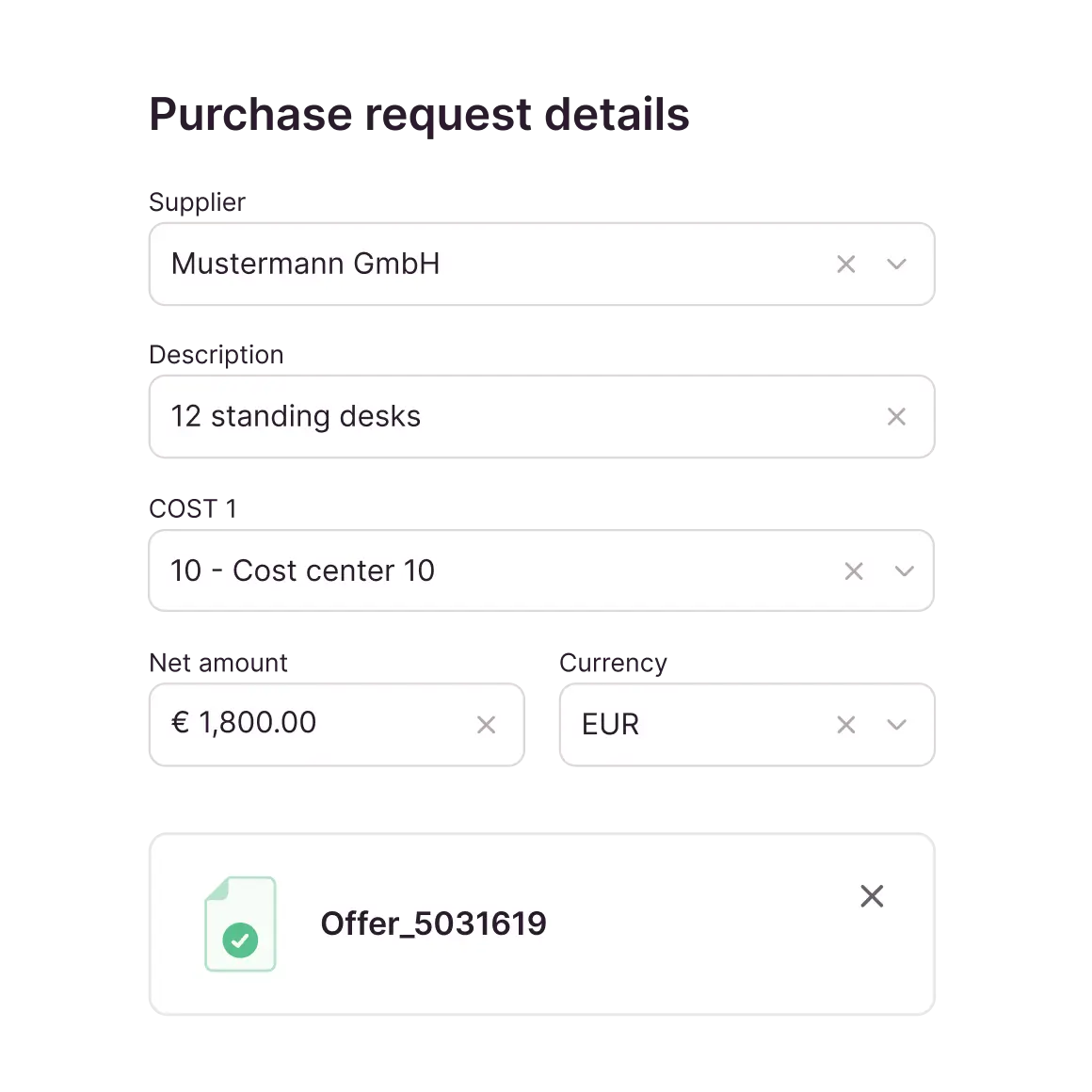The image size is (1092, 1092).
Task: Clear the Cost center 10 selection
Action: (x=853, y=570)
